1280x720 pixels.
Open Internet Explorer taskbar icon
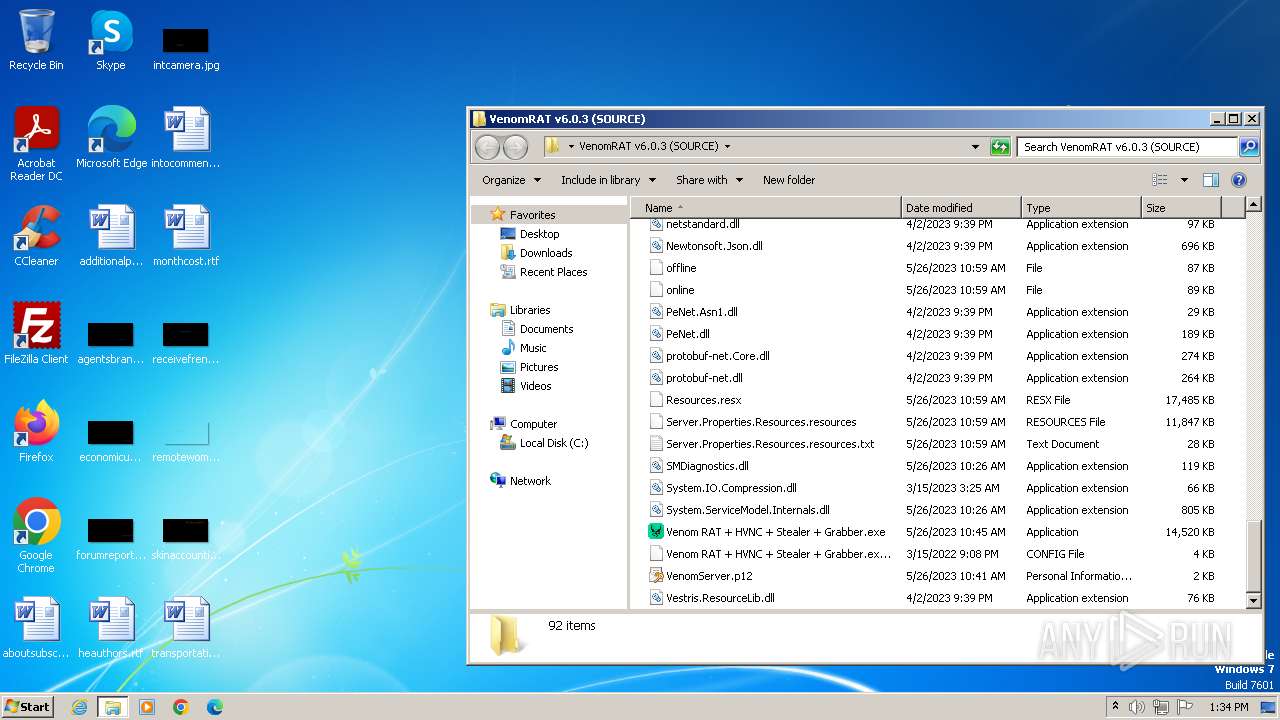pos(79,707)
